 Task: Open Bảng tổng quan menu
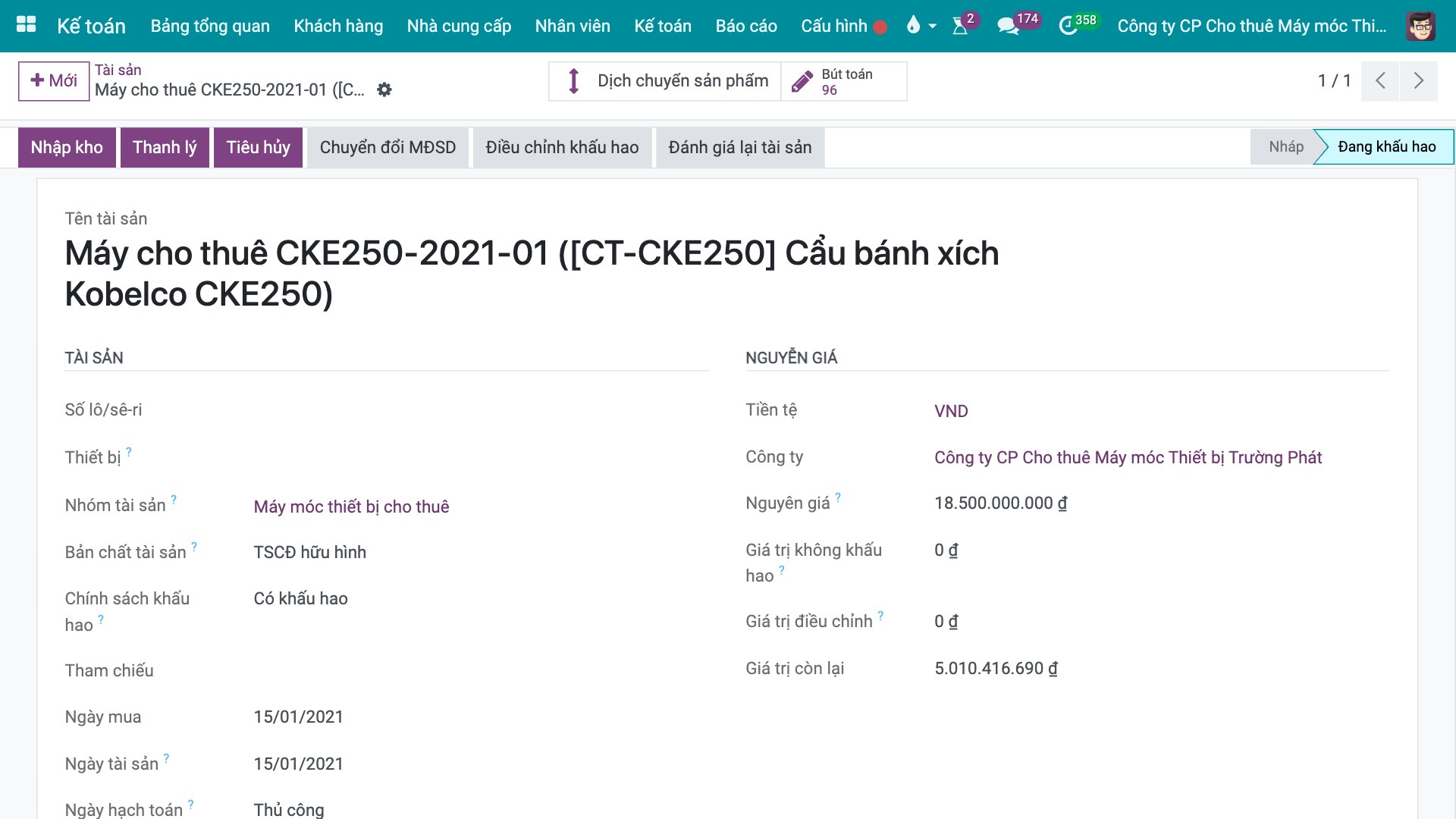(x=210, y=26)
